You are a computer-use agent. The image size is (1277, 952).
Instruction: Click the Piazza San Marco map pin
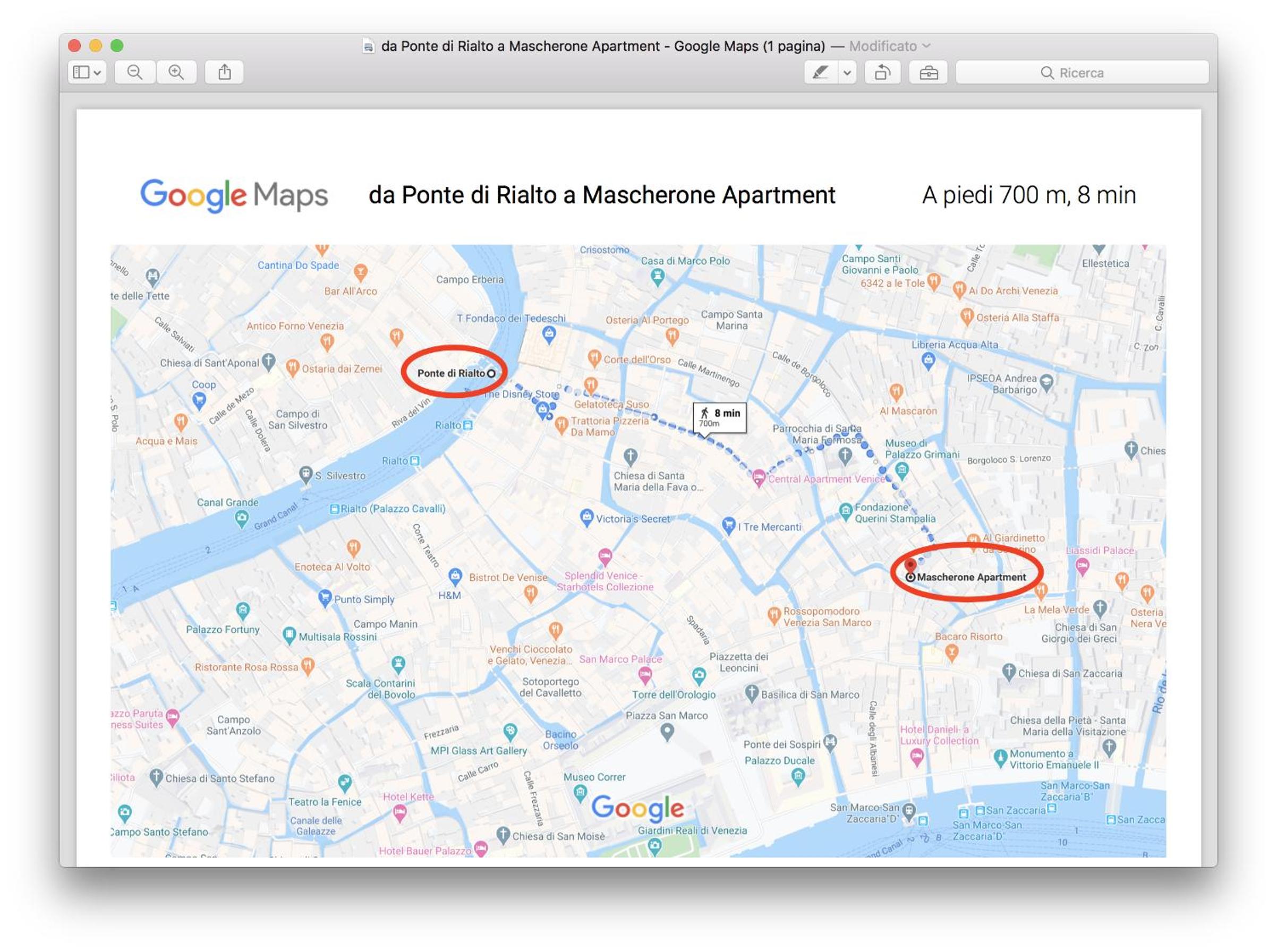click(667, 732)
